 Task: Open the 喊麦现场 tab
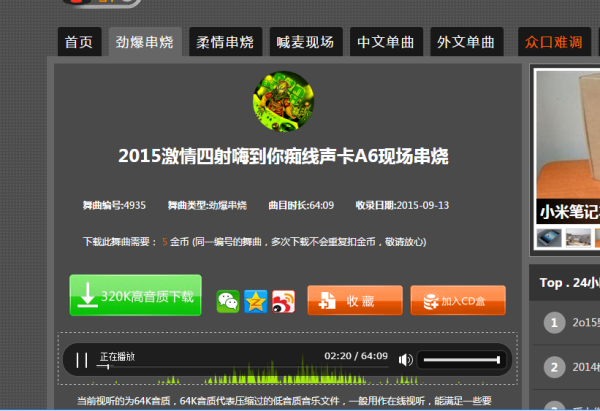click(x=306, y=42)
